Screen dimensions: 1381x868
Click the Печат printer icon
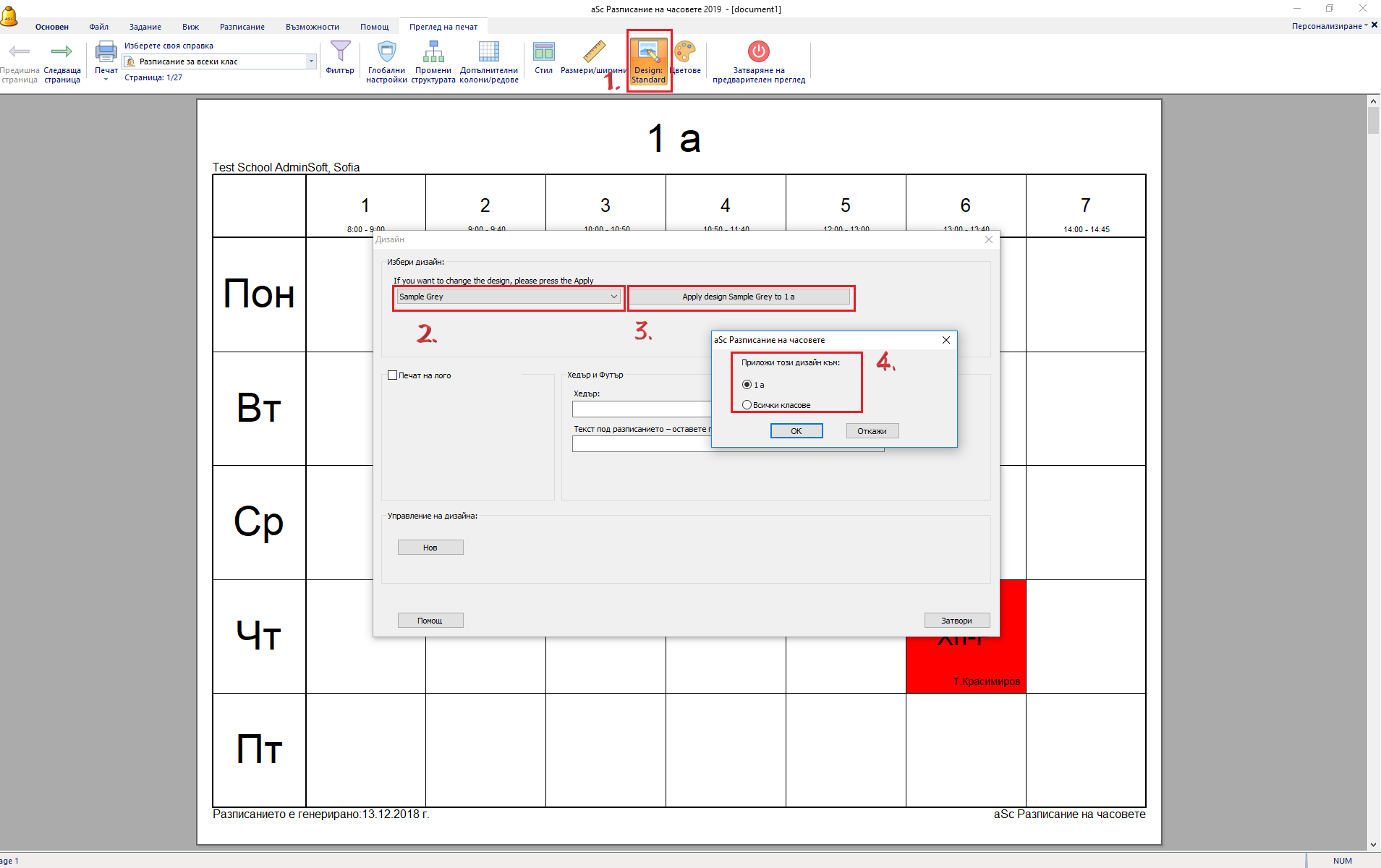point(106,53)
